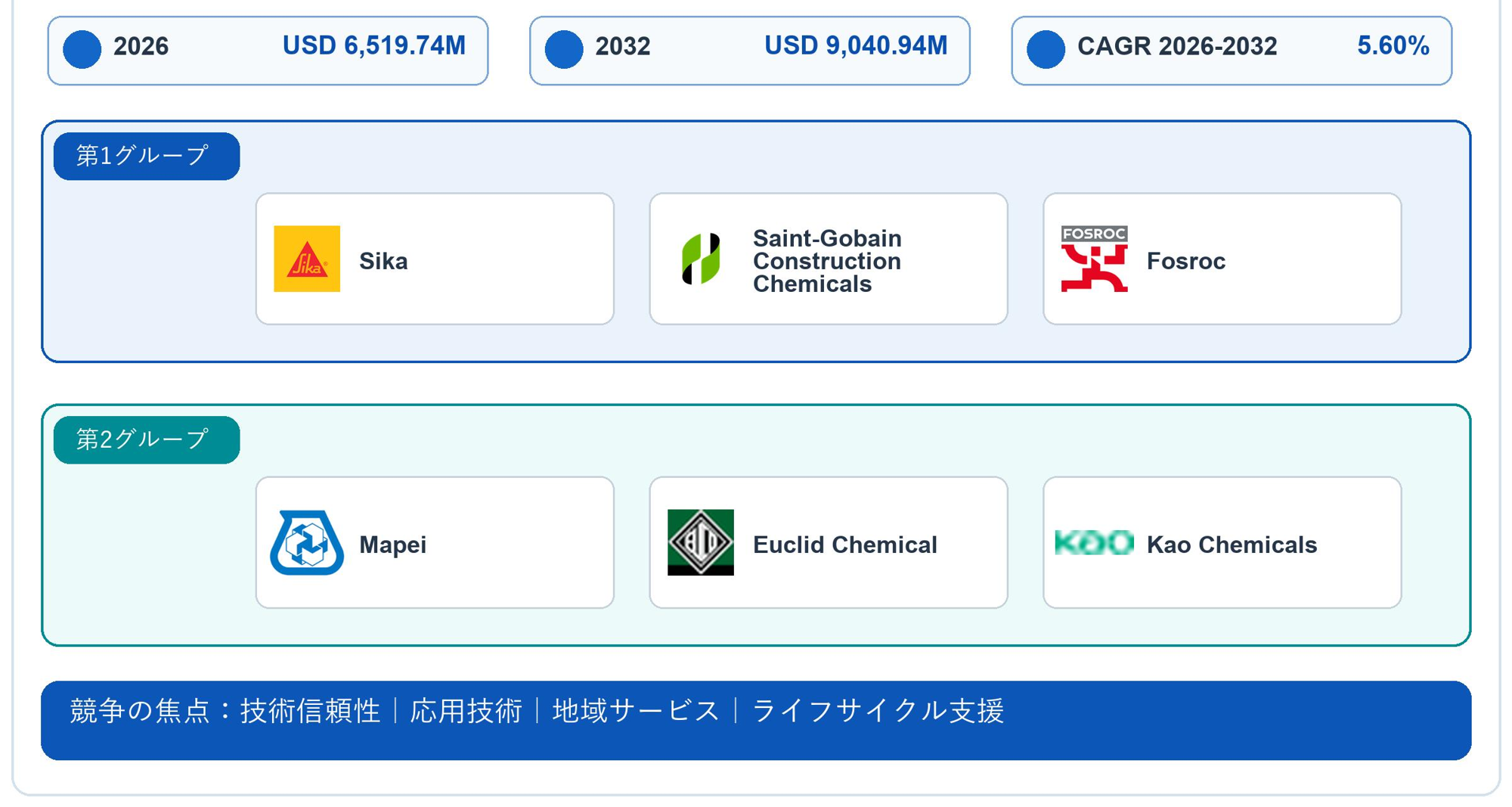Click the blue dot beside 2026
Viewport: 1512px width, 807px height.
tap(82, 49)
